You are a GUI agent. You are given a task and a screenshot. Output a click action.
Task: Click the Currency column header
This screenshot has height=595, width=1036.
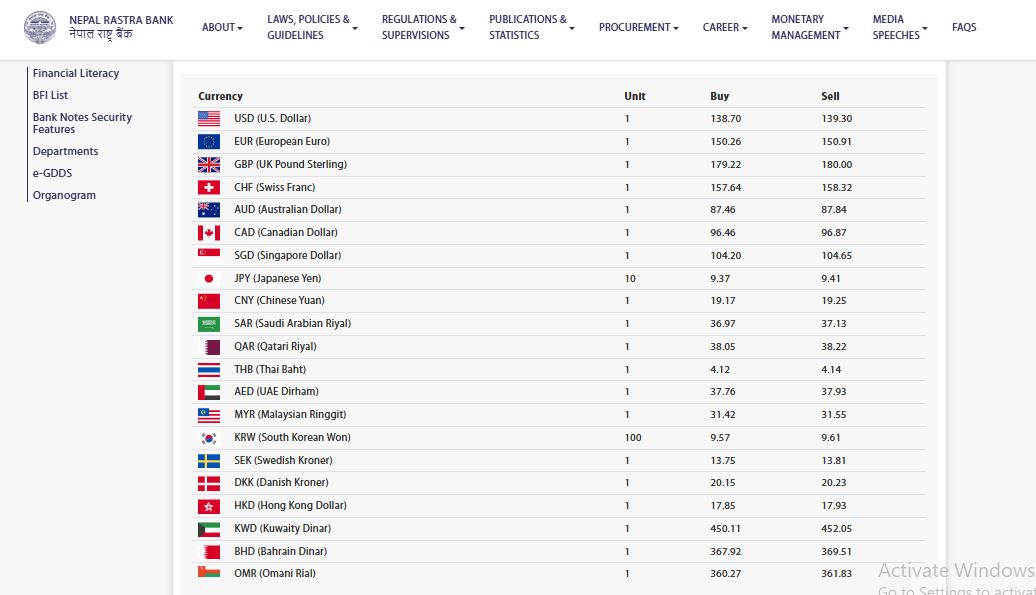point(220,96)
